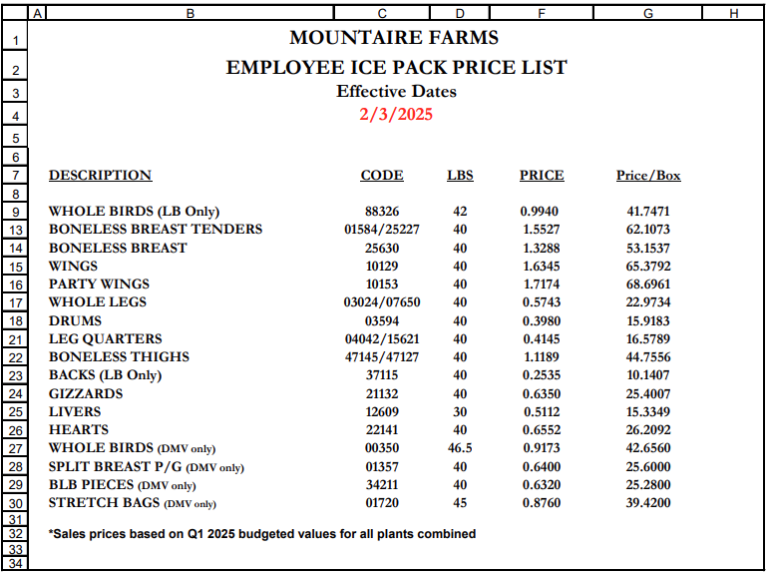Select Price/Box value 39.4200

click(648, 503)
